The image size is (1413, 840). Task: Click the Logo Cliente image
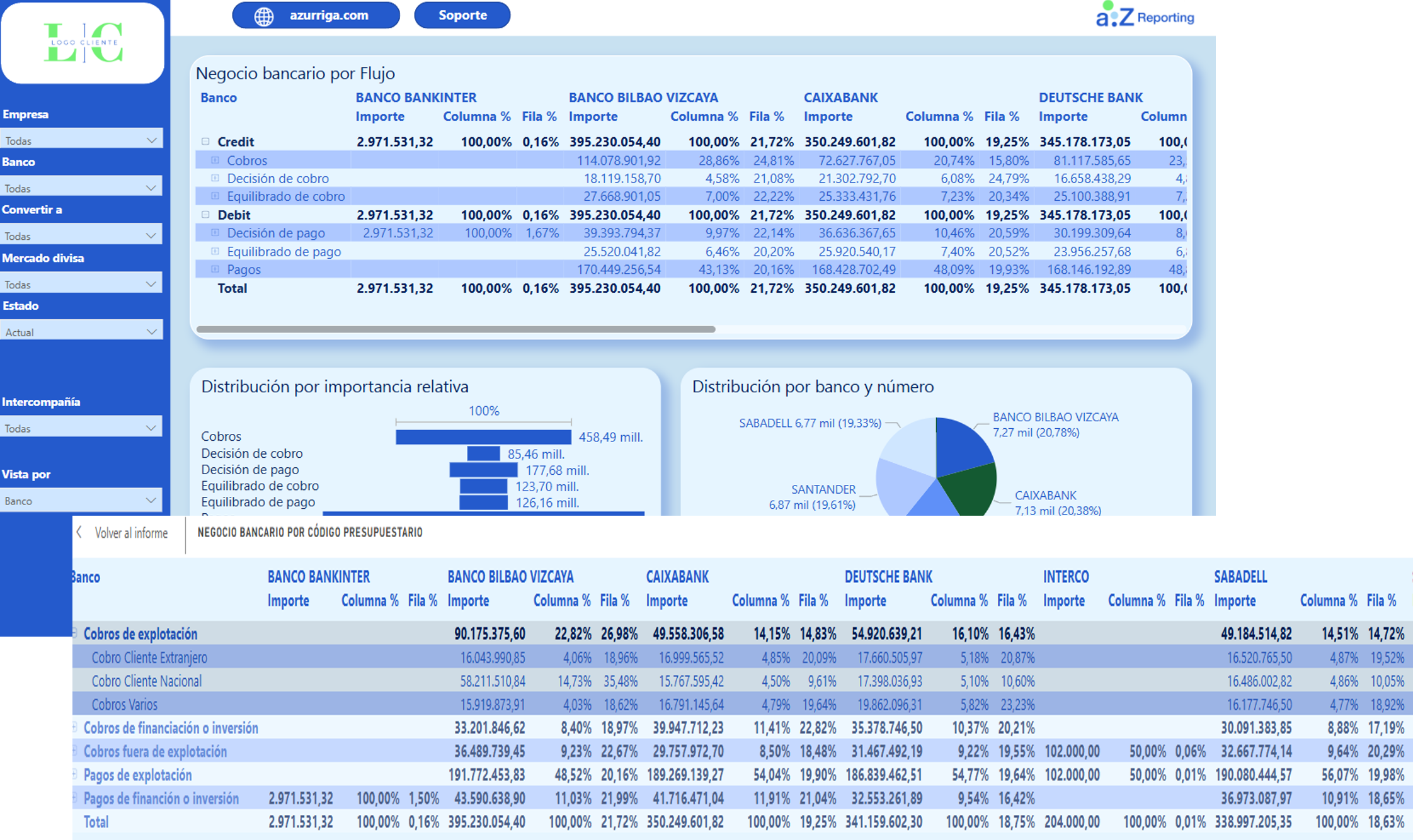click(83, 42)
